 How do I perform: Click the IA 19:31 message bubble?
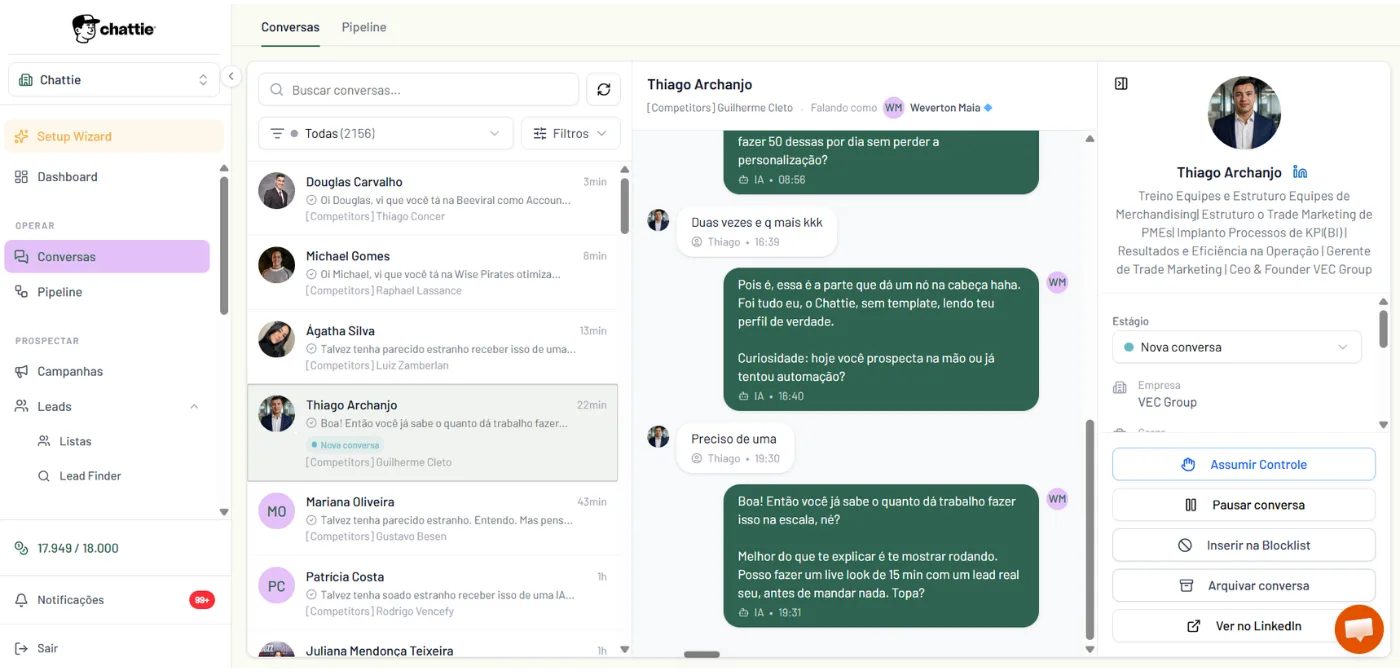[x=881, y=556]
